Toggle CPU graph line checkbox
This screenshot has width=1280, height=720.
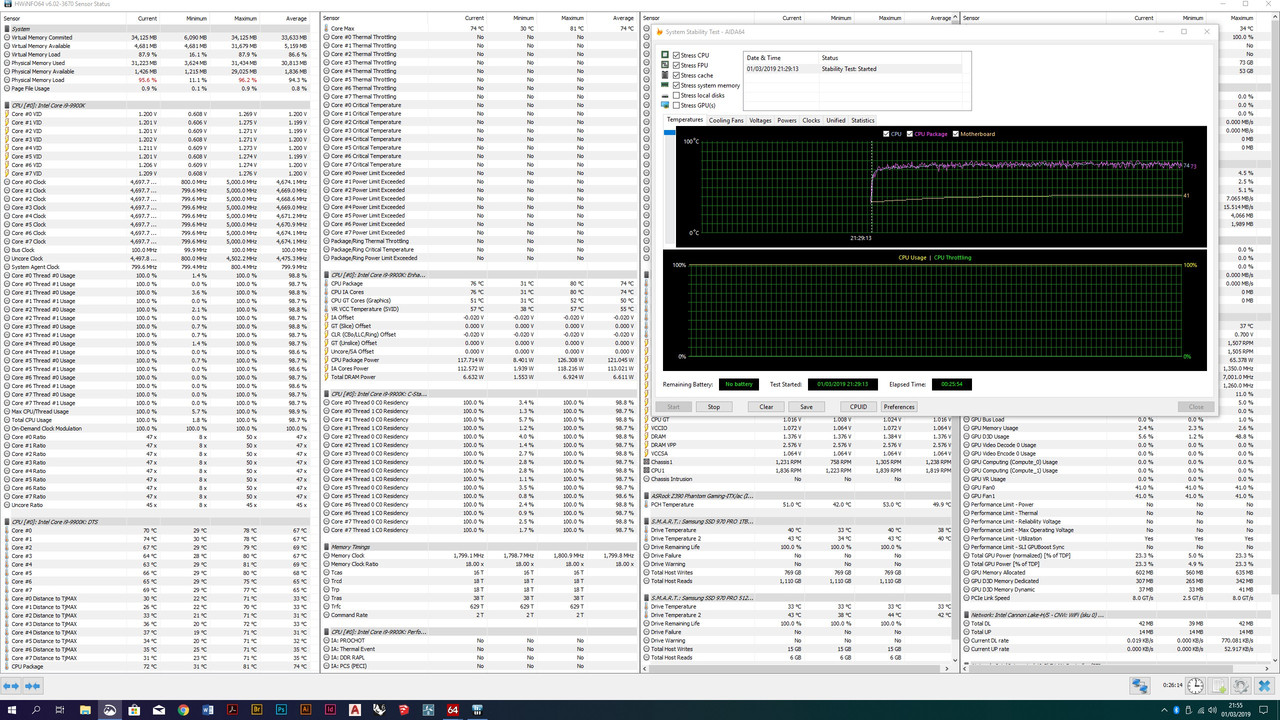tap(886, 134)
